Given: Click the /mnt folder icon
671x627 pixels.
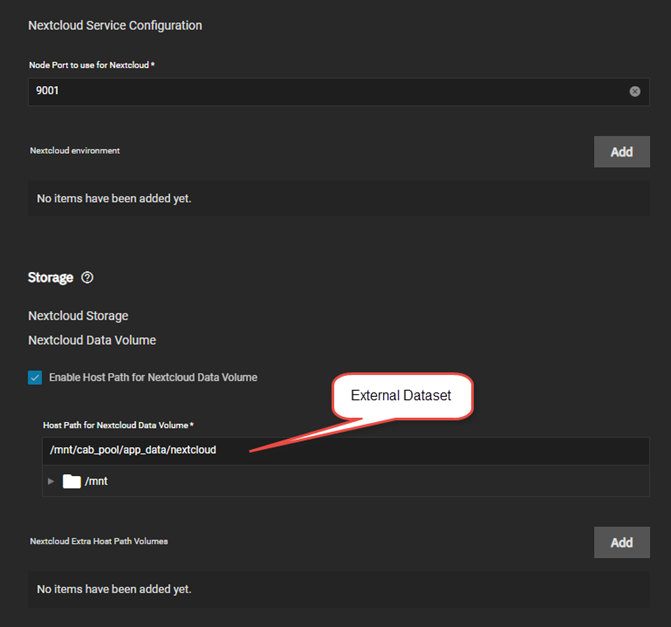Looking at the screenshot, I should click(71, 481).
